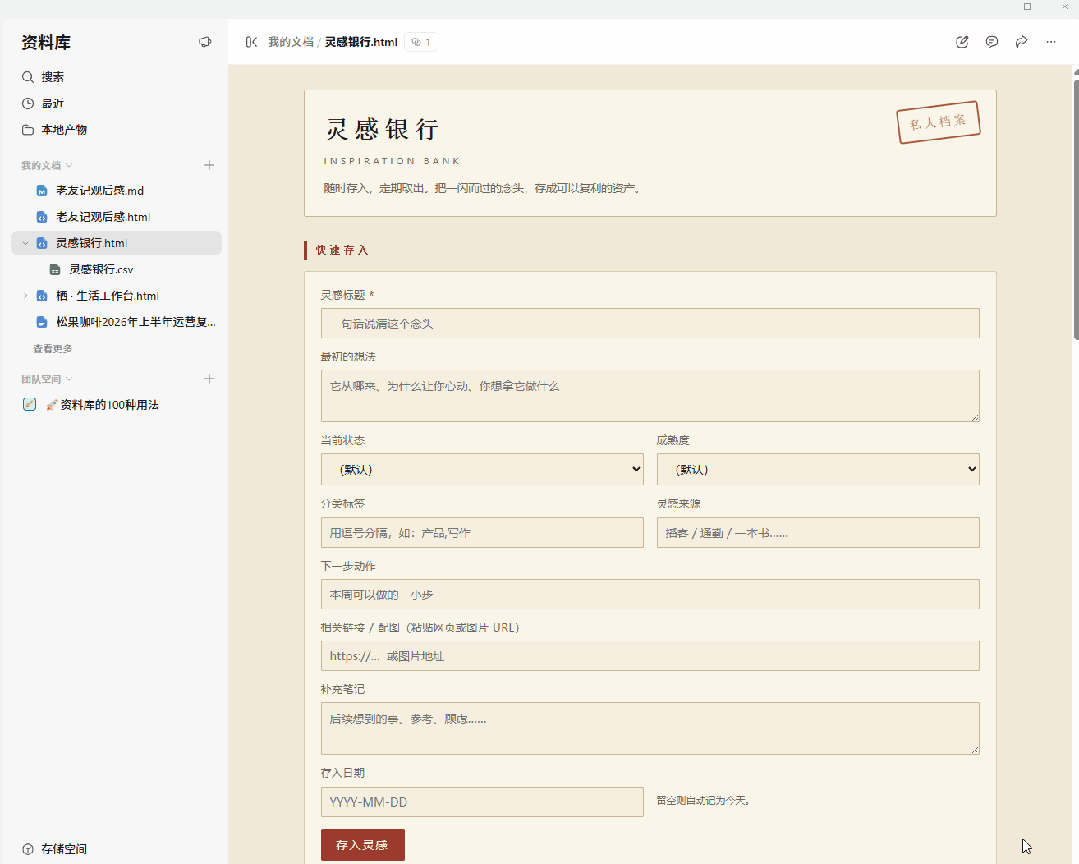This screenshot has width=1079, height=864.
Task: Open the comments icon in the top toolbar
Action: pyautogui.click(x=992, y=42)
